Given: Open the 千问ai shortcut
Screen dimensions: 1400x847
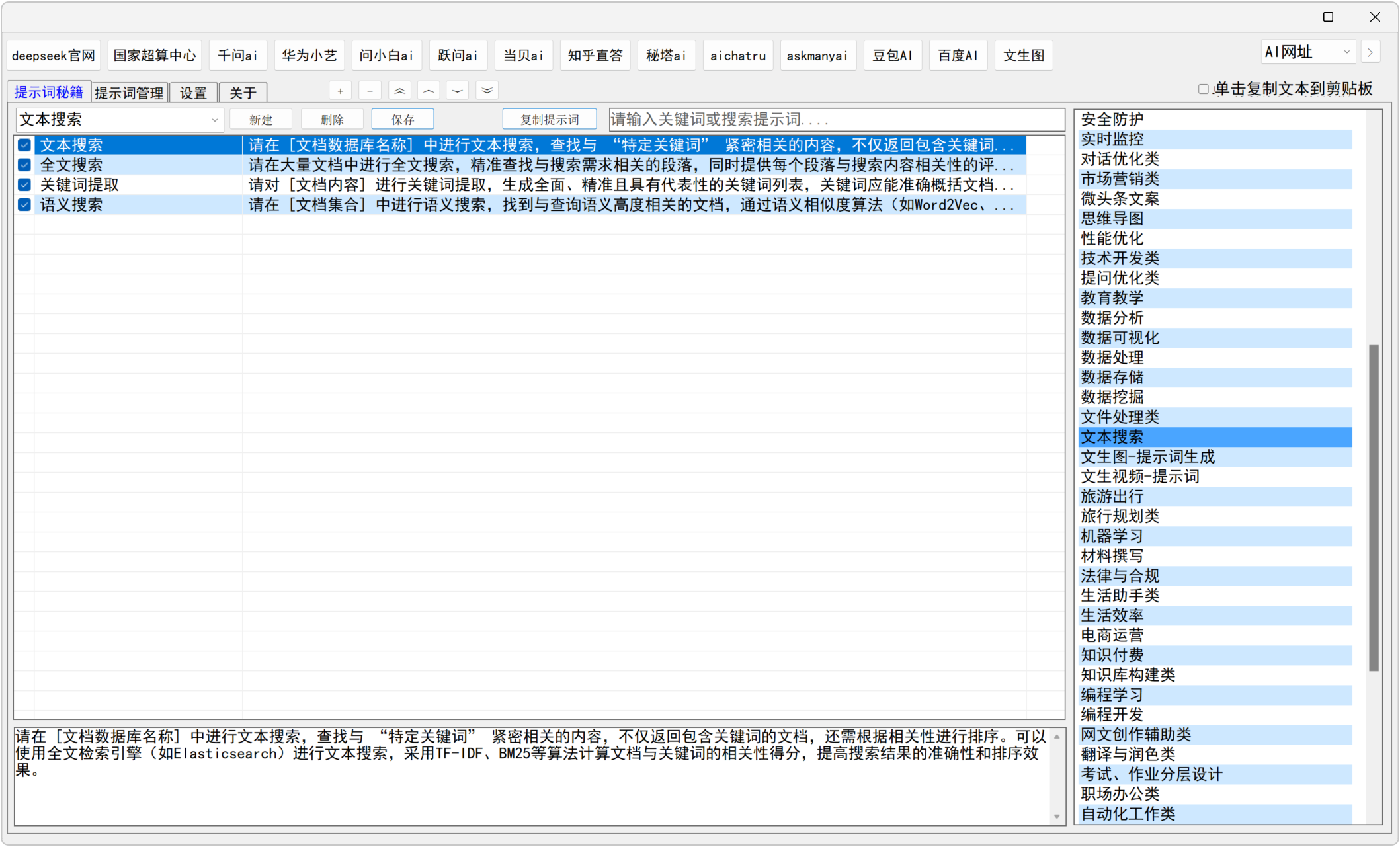Looking at the screenshot, I should (238, 56).
